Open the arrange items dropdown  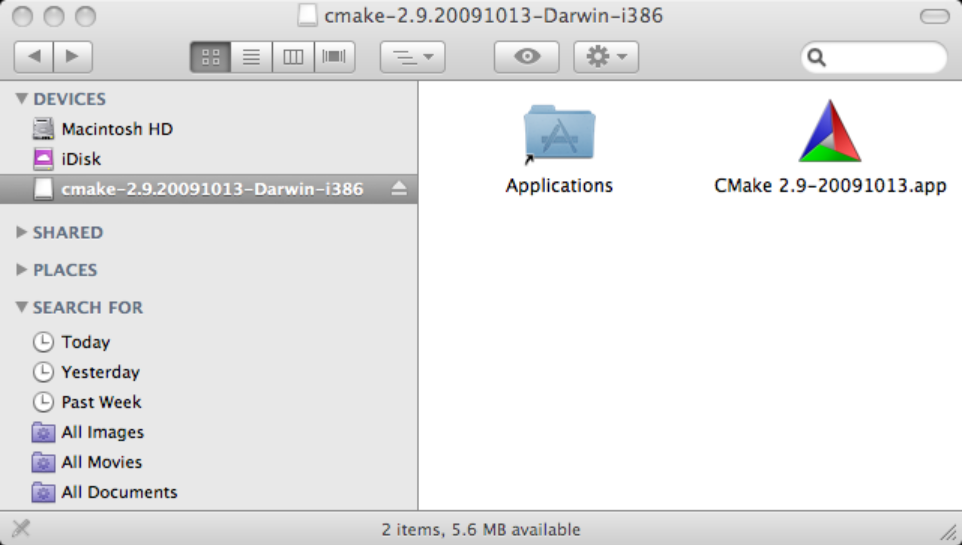click(x=412, y=57)
